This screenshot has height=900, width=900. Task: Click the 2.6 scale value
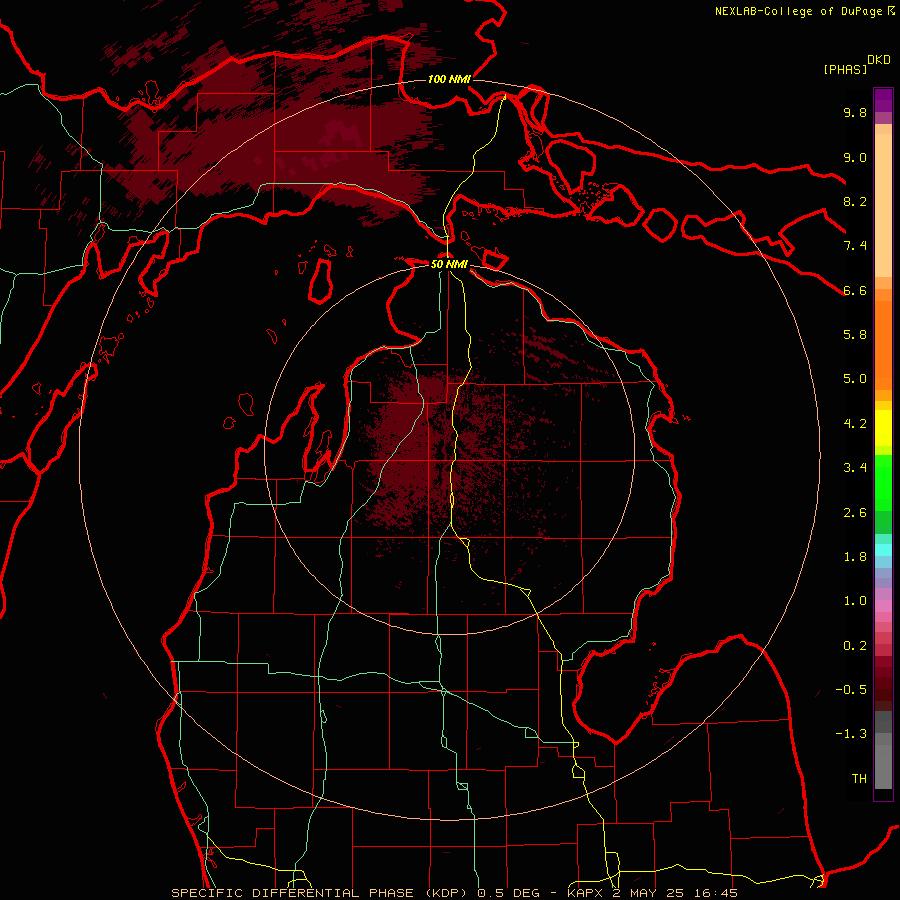[855, 513]
